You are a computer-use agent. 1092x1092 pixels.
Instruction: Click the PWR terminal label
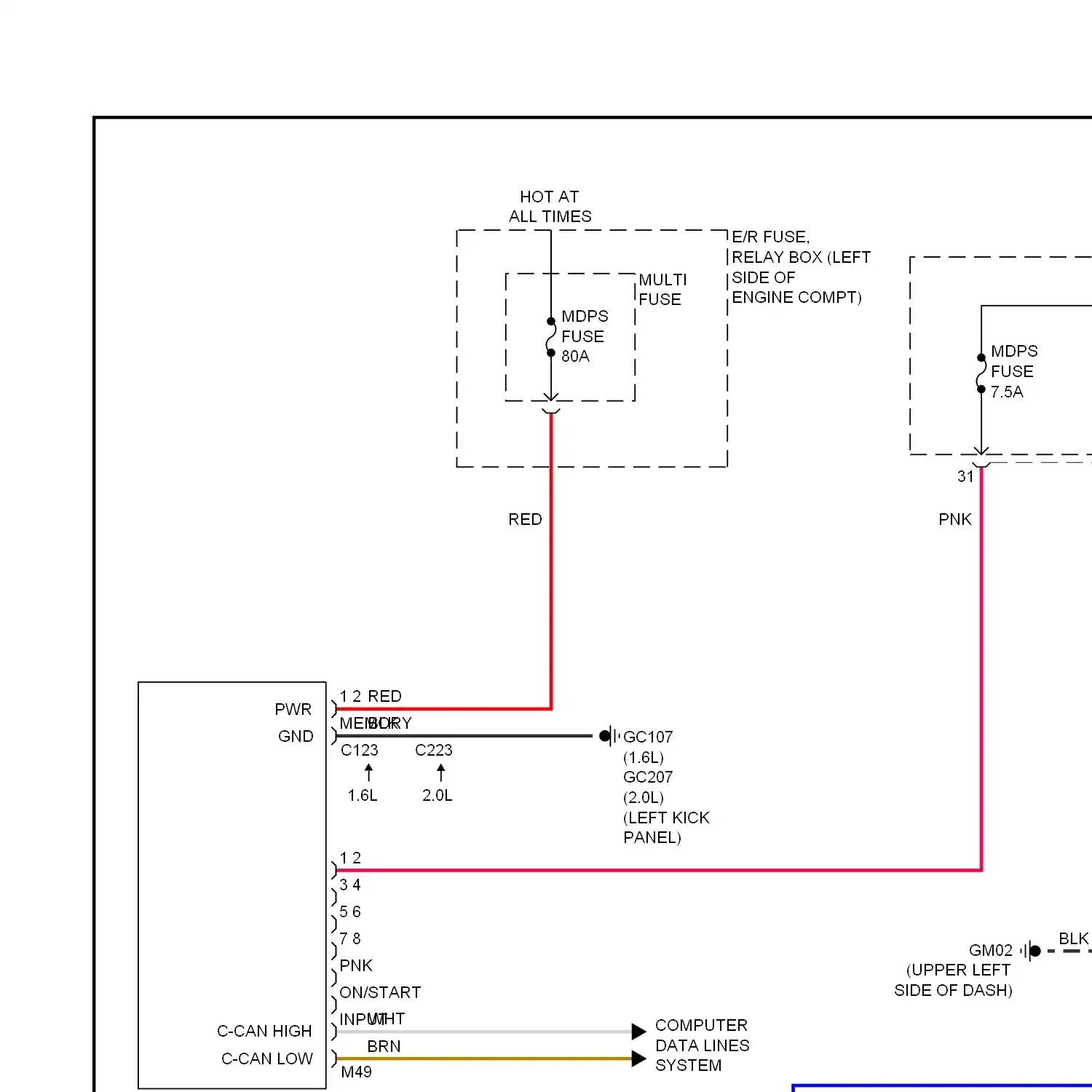[x=293, y=709]
